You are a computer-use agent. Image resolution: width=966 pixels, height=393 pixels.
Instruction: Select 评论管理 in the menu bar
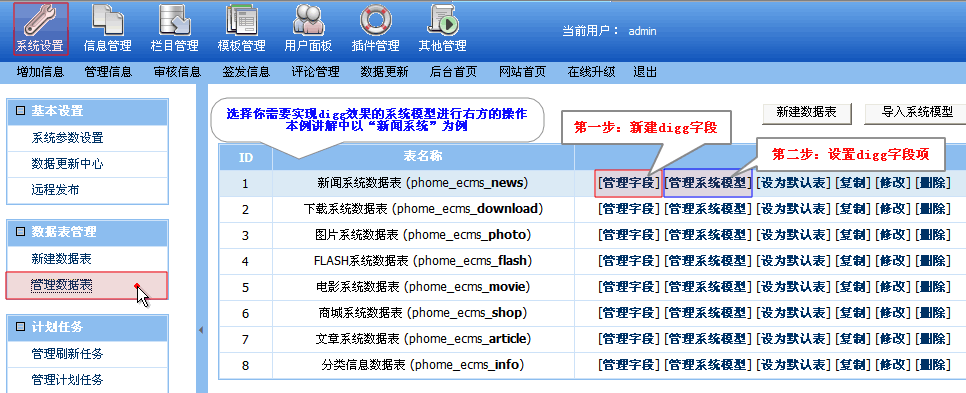click(x=315, y=72)
